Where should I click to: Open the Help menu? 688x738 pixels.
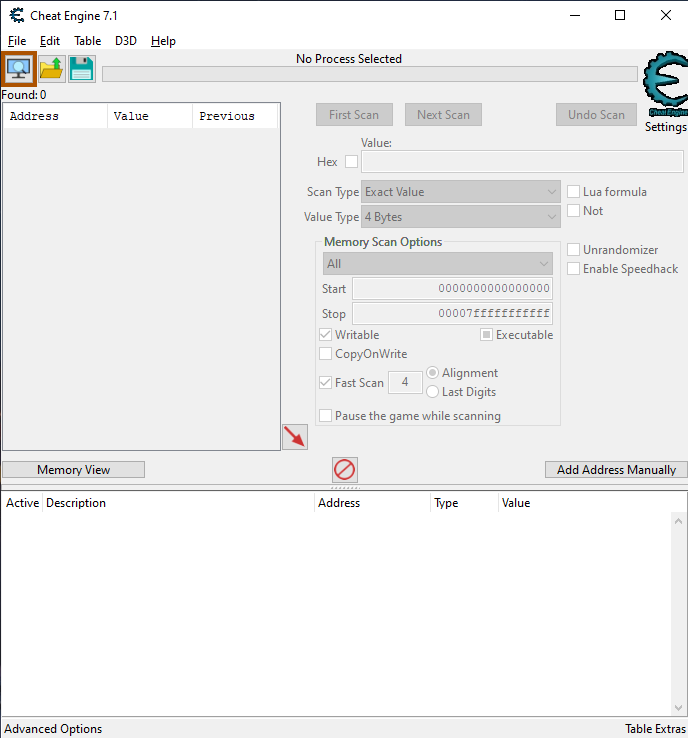163,41
